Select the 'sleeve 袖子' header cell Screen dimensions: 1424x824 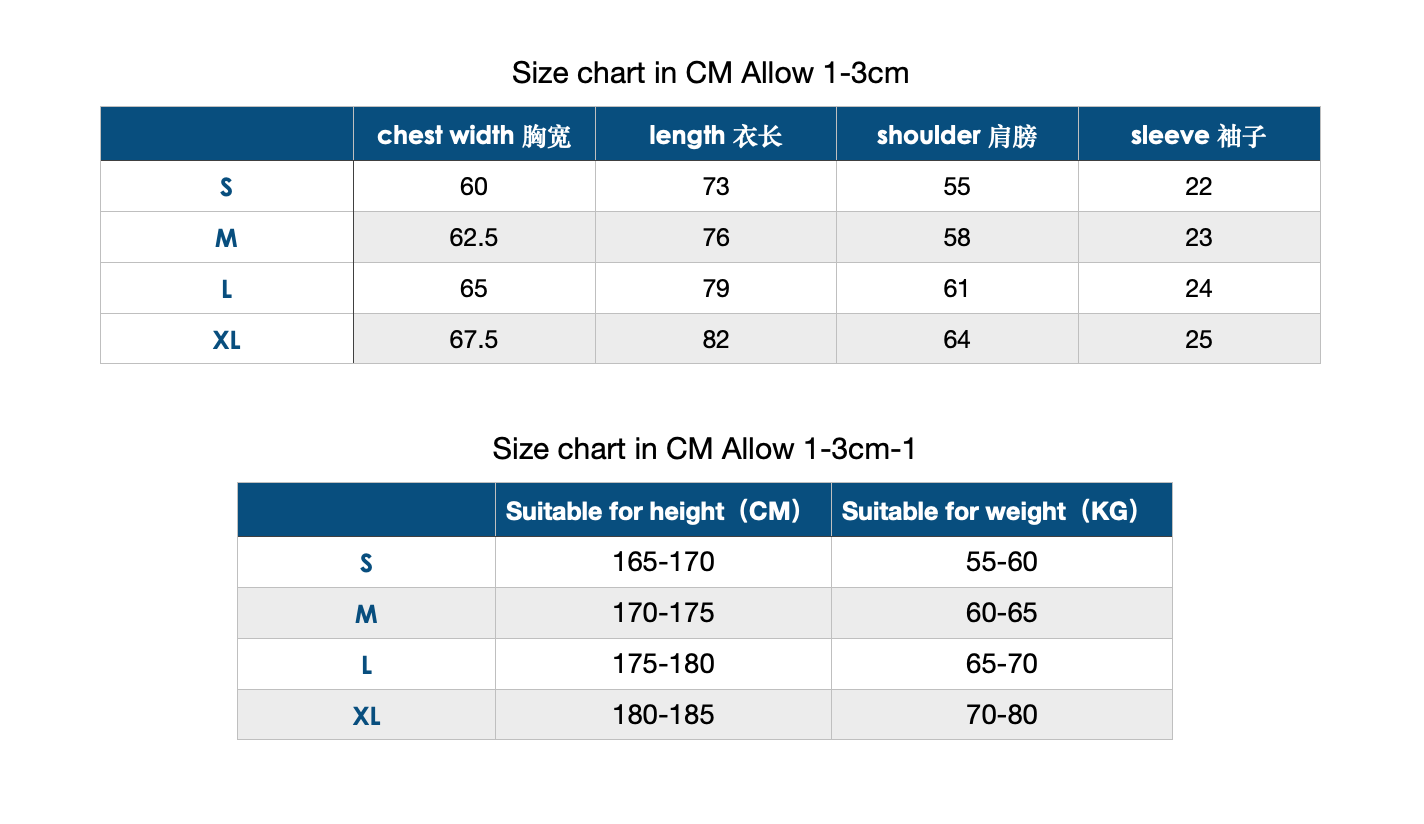point(1199,135)
